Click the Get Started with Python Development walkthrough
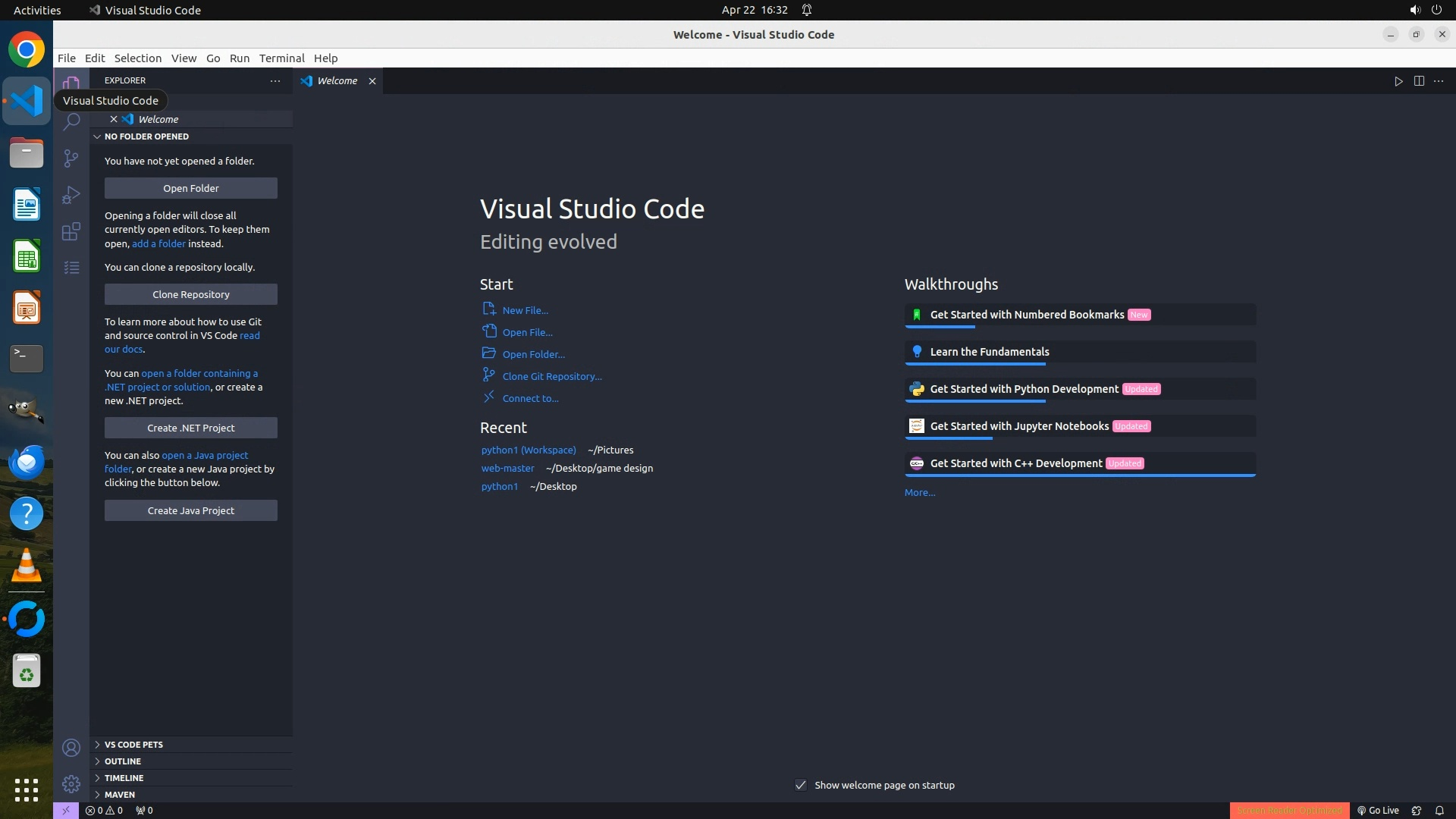Screen dimensions: 1456x819 pyautogui.click(x=1024, y=389)
